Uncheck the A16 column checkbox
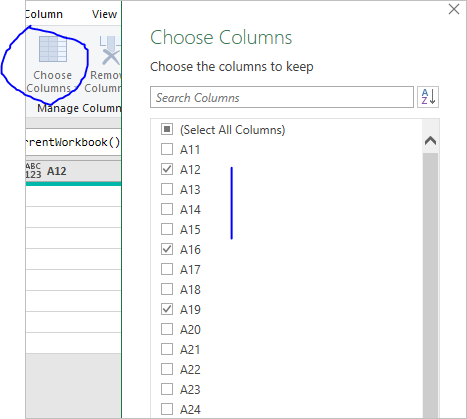 pyautogui.click(x=167, y=249)
